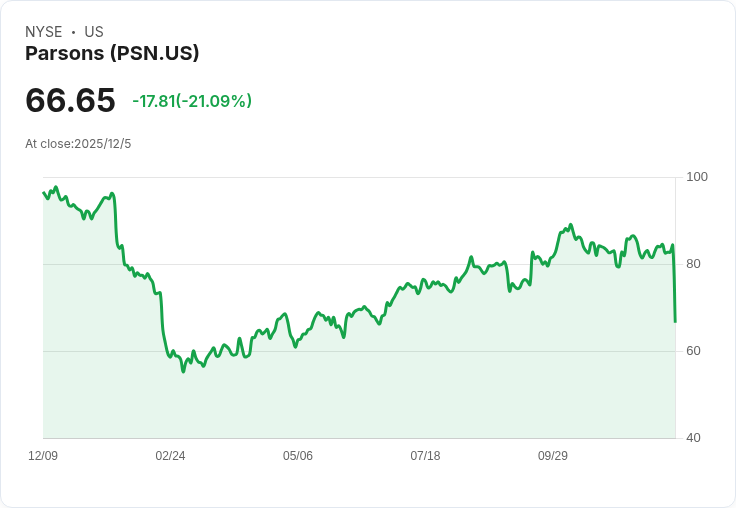This screenshot has height=508, width=736.
Task: Click the 05/06 date axis label
Action: (x=298, y=455)
